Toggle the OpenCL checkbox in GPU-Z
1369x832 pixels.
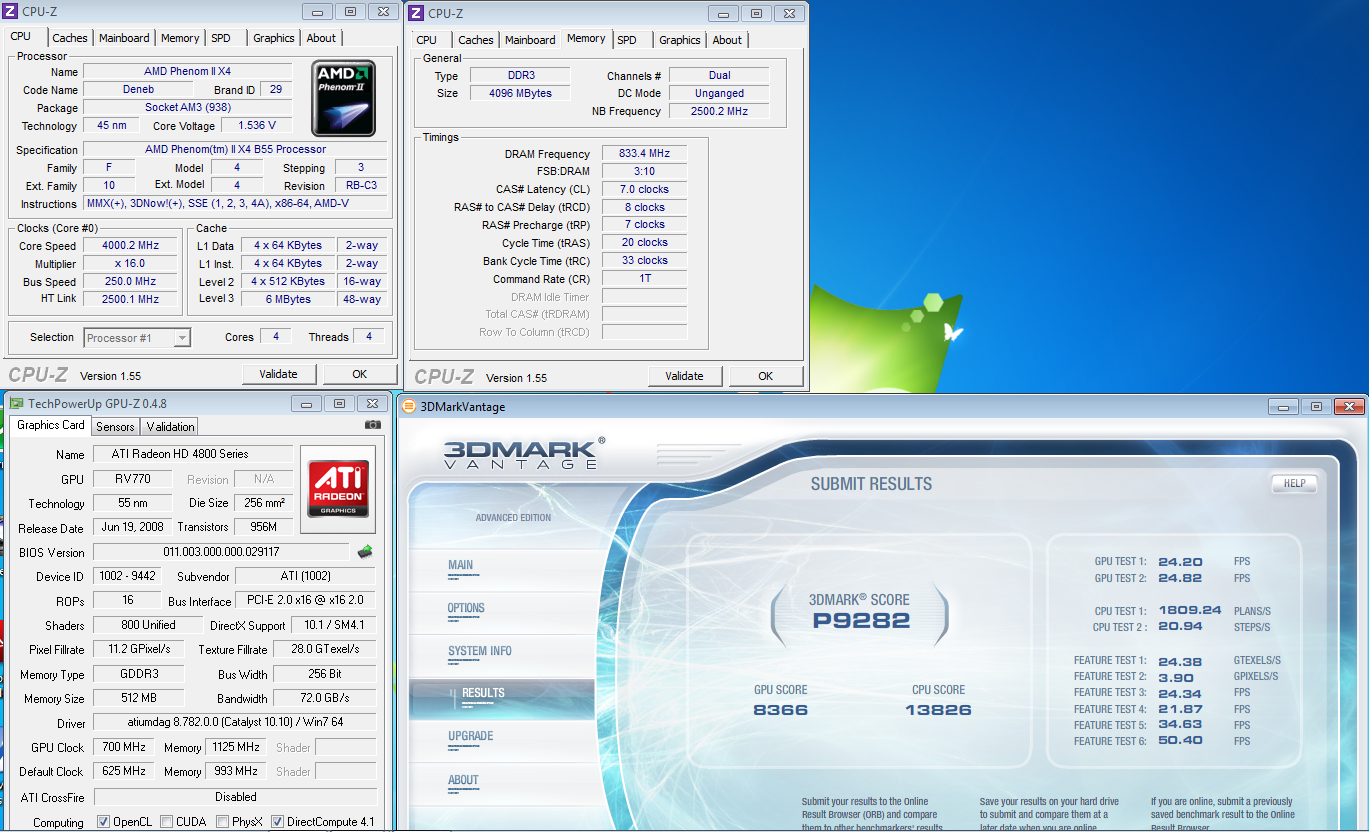coord(103,822)
